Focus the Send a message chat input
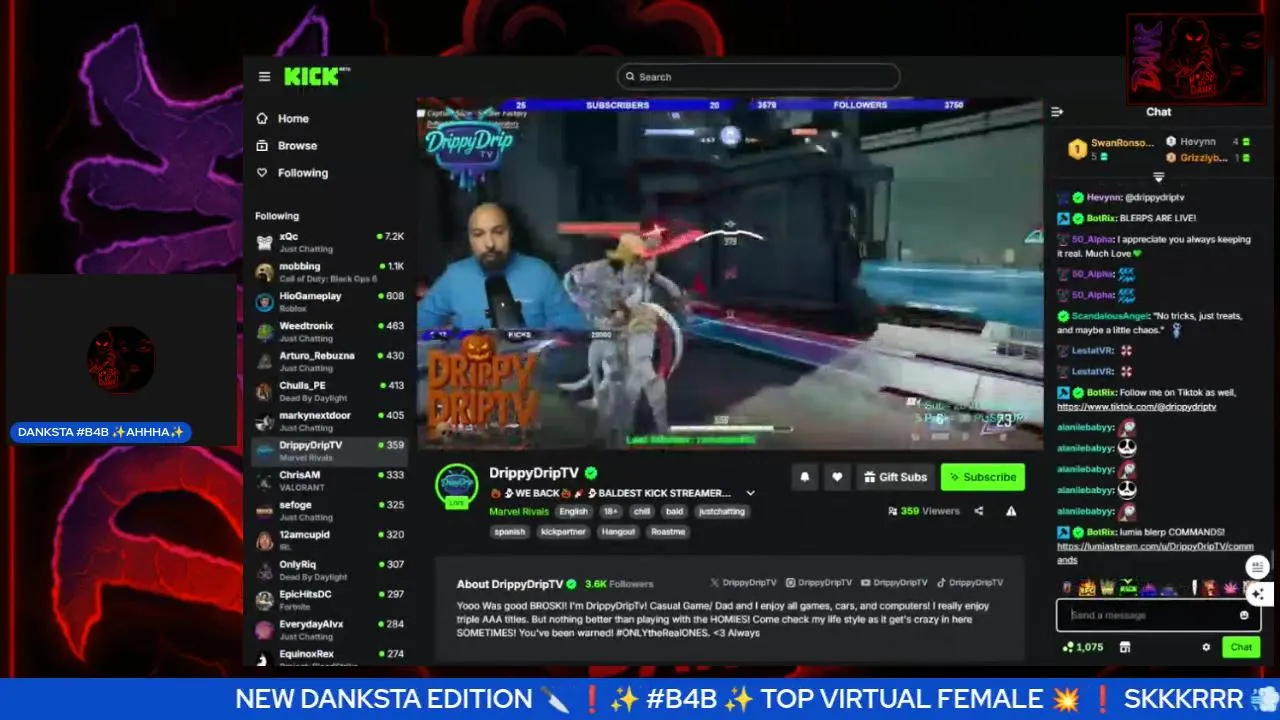The height and width of the screenshot is (720, 1280). click(x=1158, y=615)
